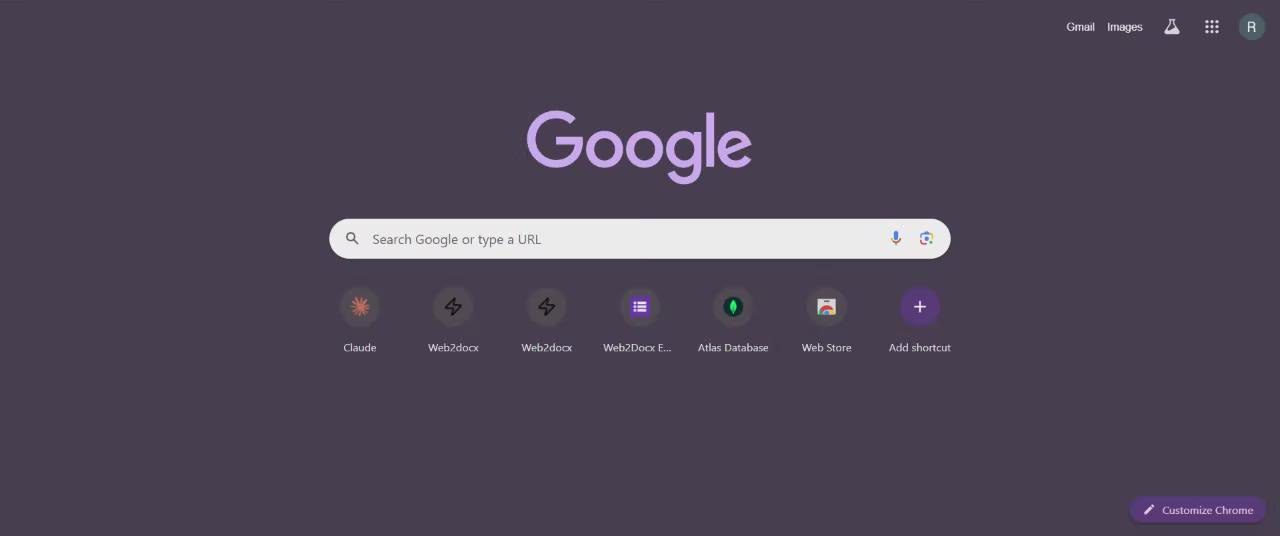Screen dimensions: 1280x536
Task: Open the Google apps grid
Action: (1212, 27)
